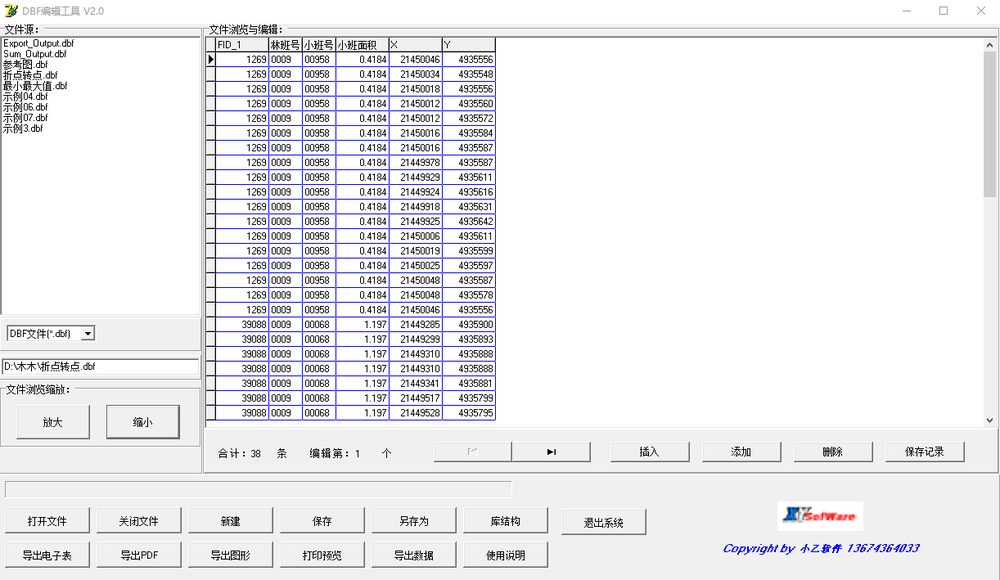The width and height of the screenshot is (1000, 580).
Task: Click the 导出数据 export data button
Action: pyautogui.click(x=414, y=555)
